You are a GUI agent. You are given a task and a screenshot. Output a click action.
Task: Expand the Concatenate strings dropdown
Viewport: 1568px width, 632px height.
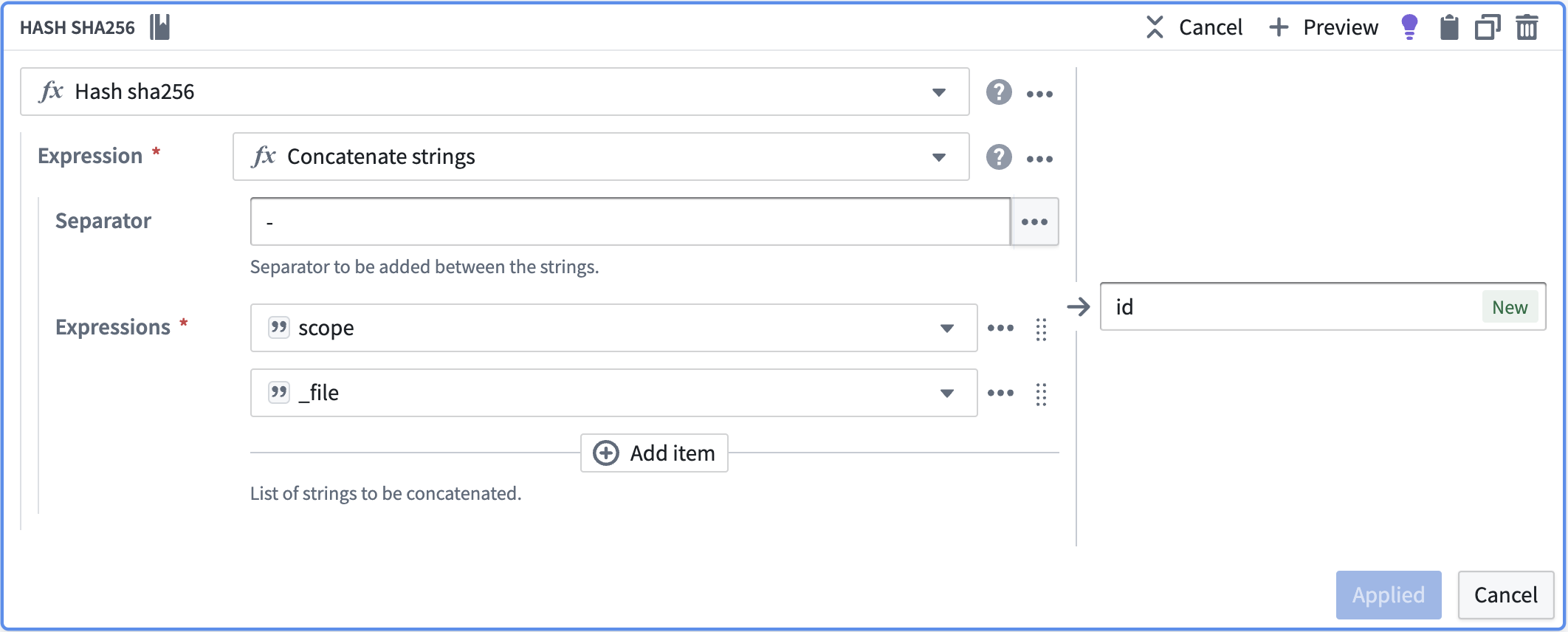coord(939,157)
